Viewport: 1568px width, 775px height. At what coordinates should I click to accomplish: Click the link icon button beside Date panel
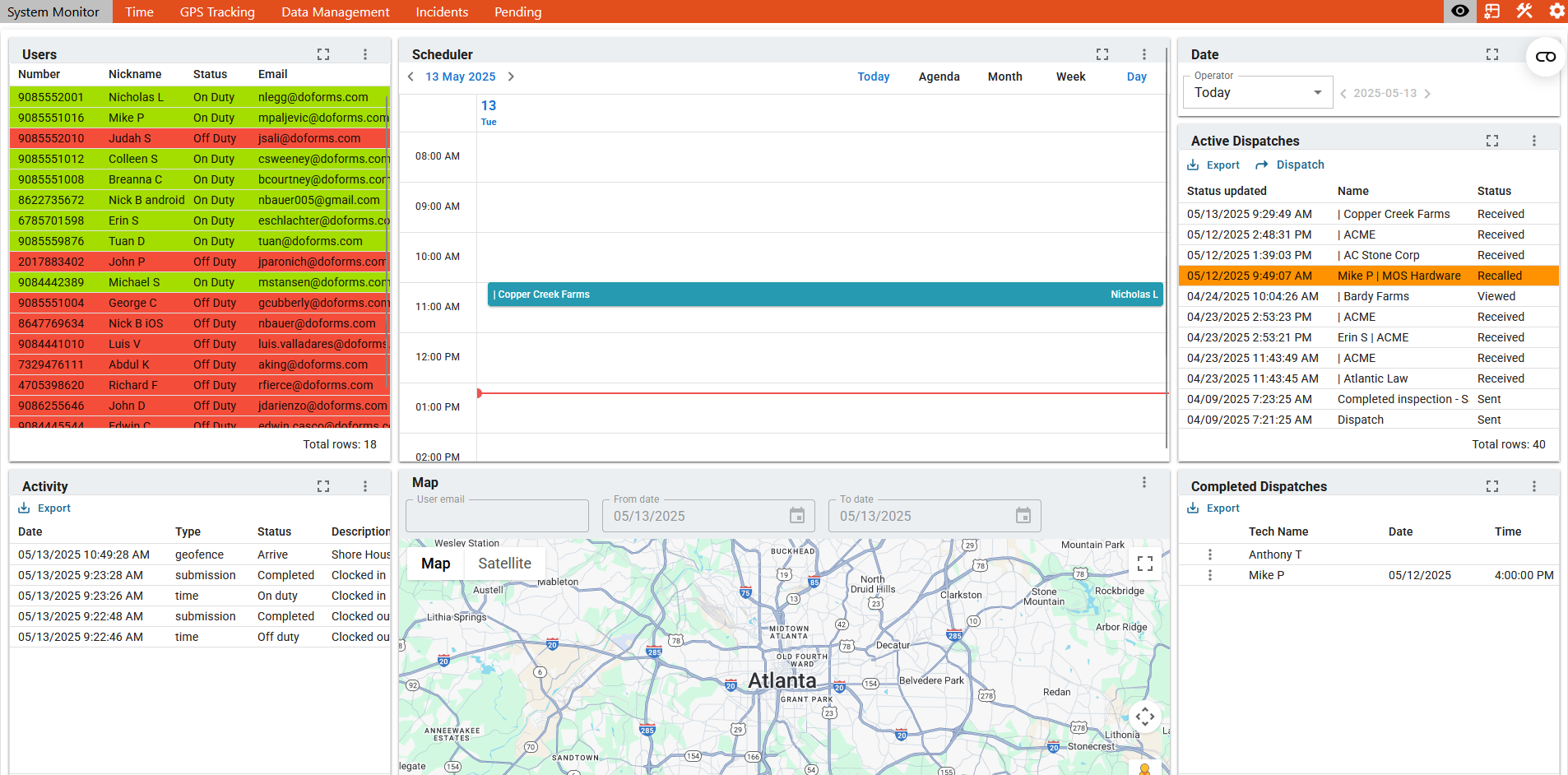(1546, 57)
